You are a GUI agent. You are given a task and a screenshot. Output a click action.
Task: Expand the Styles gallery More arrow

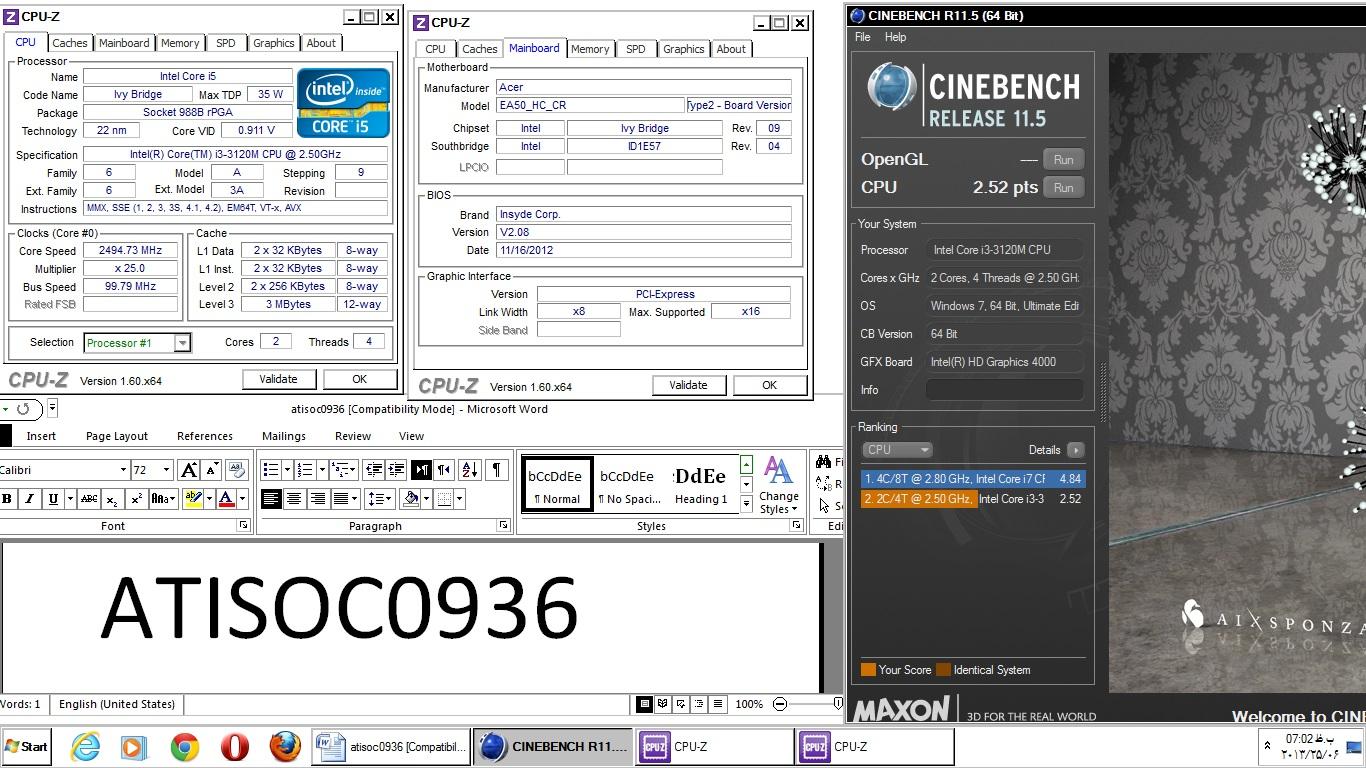pyautogui.click(x=746, y=504)
